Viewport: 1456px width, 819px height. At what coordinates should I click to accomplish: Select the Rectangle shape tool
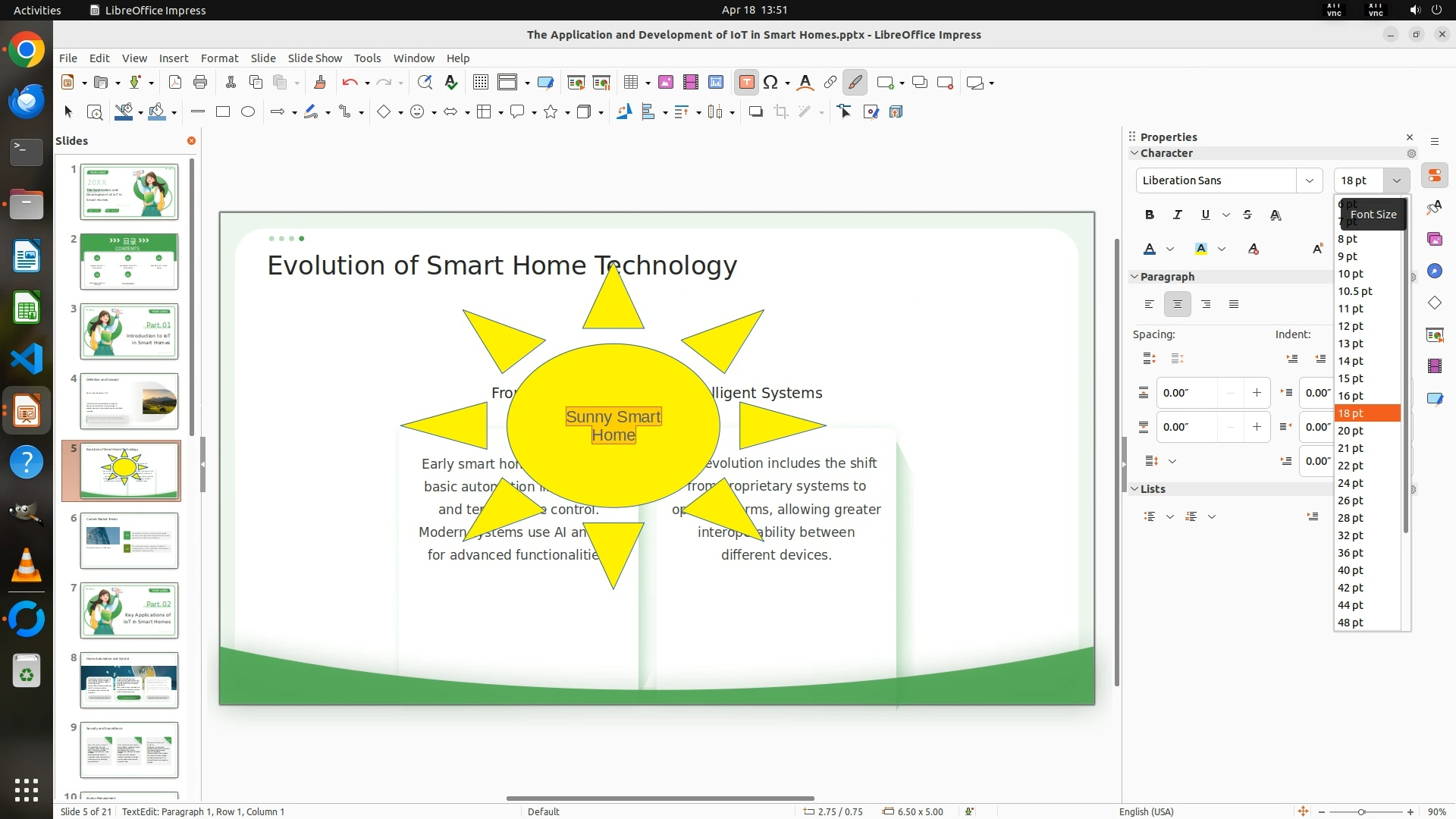pos(223,112)
